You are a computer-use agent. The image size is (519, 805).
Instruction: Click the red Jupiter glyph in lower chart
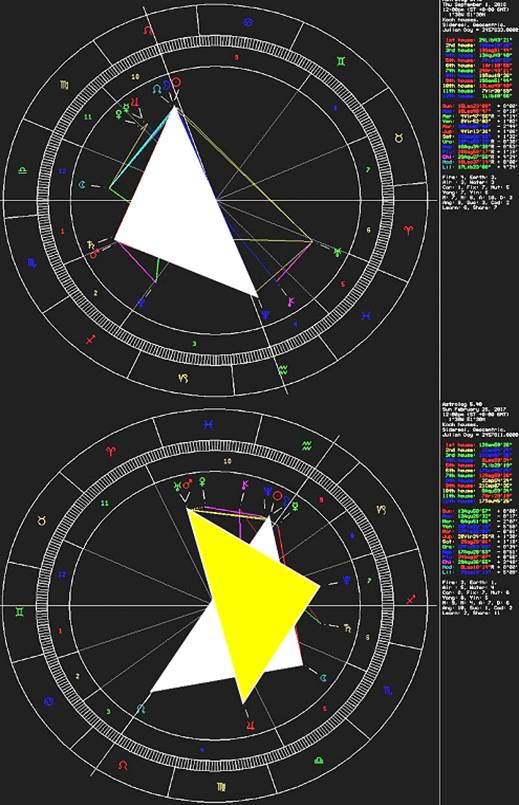pyautogui.click(x=251, y=725)
